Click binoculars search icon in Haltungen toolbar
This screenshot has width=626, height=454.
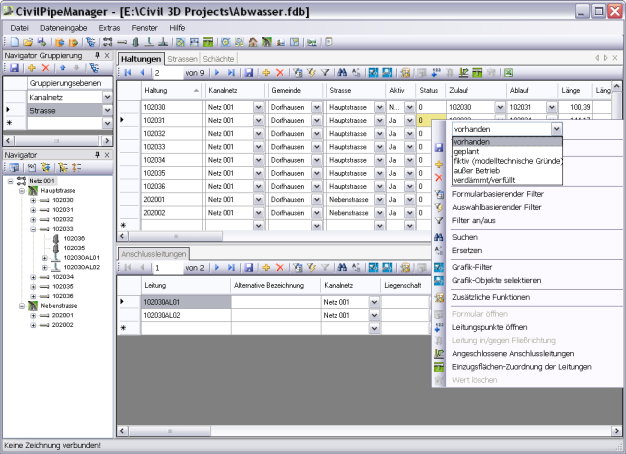coord(343,73)
